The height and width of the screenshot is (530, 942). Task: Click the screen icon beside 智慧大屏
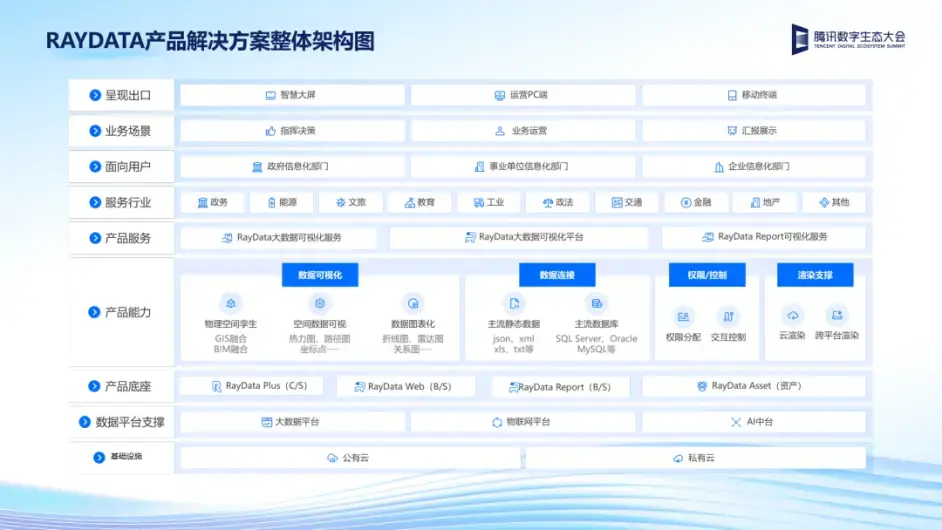click(270, 95)
